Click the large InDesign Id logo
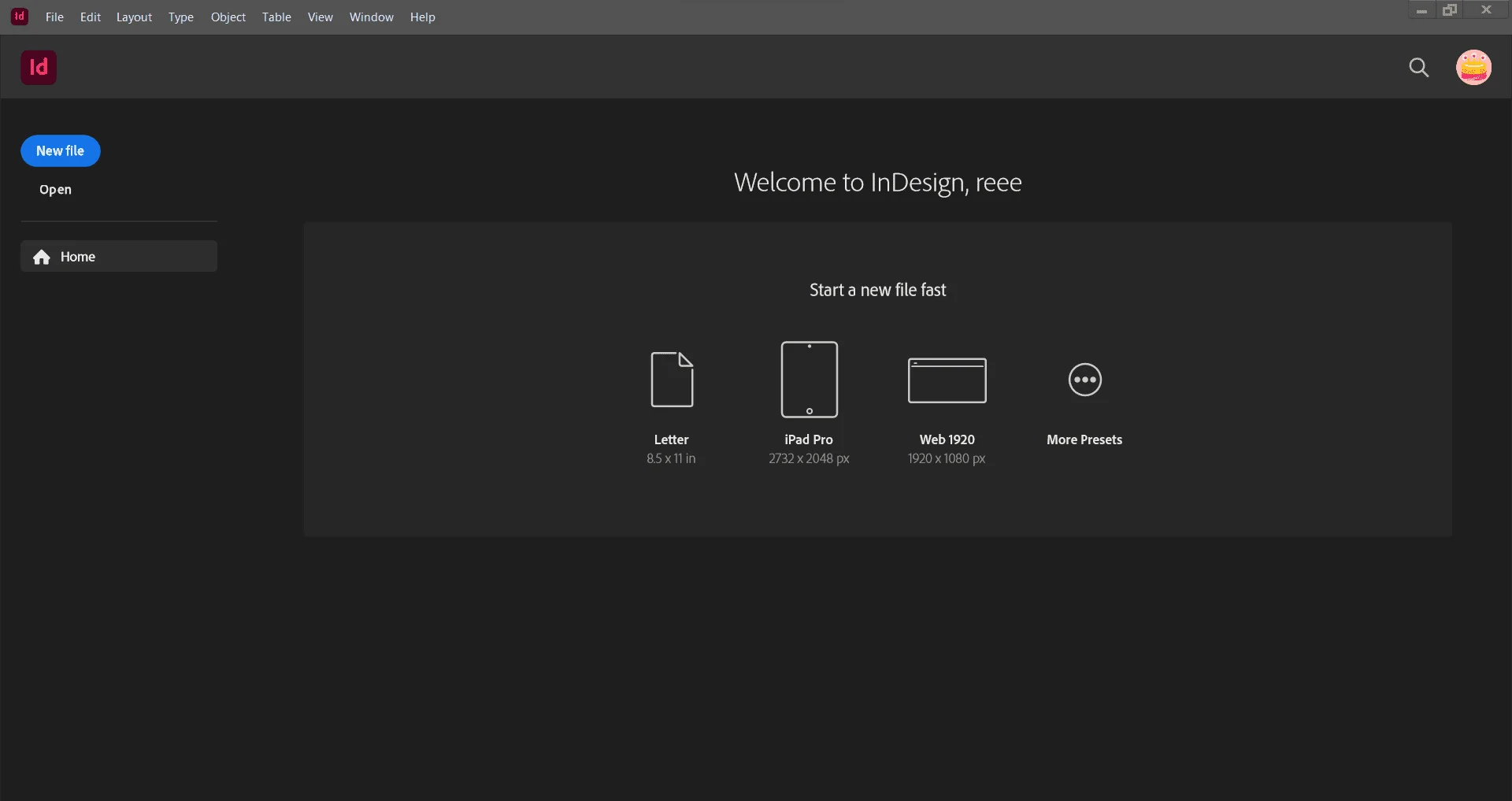 coord(39,67)
